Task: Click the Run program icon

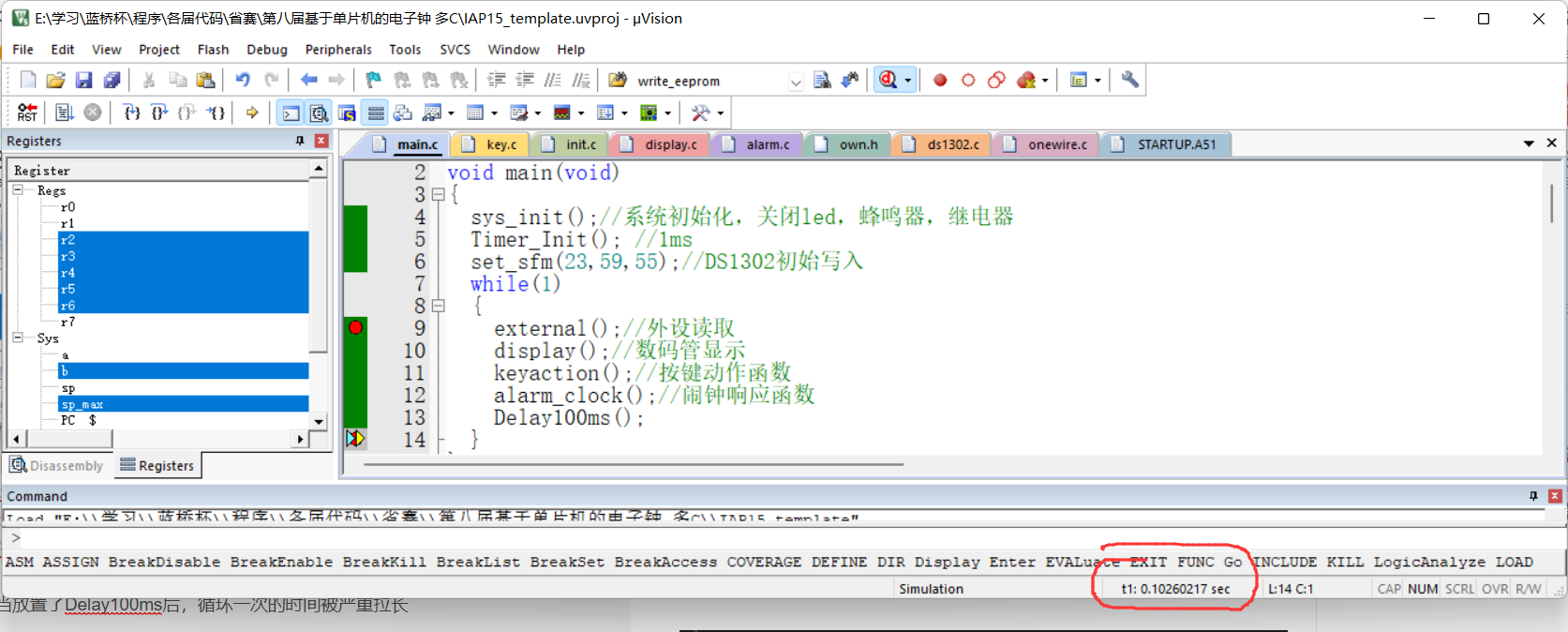Action: coord(64,113)
